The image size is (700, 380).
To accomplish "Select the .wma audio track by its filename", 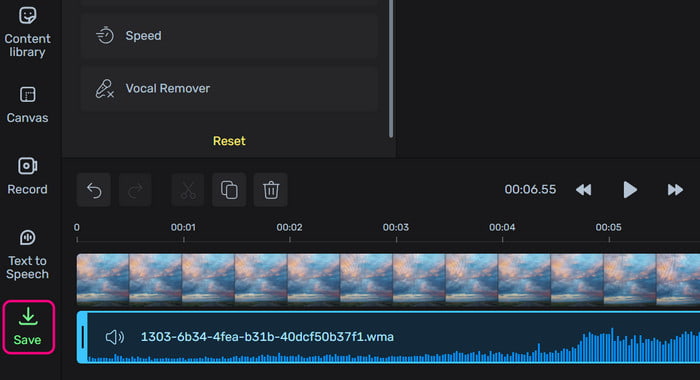I will pos(267,337).
